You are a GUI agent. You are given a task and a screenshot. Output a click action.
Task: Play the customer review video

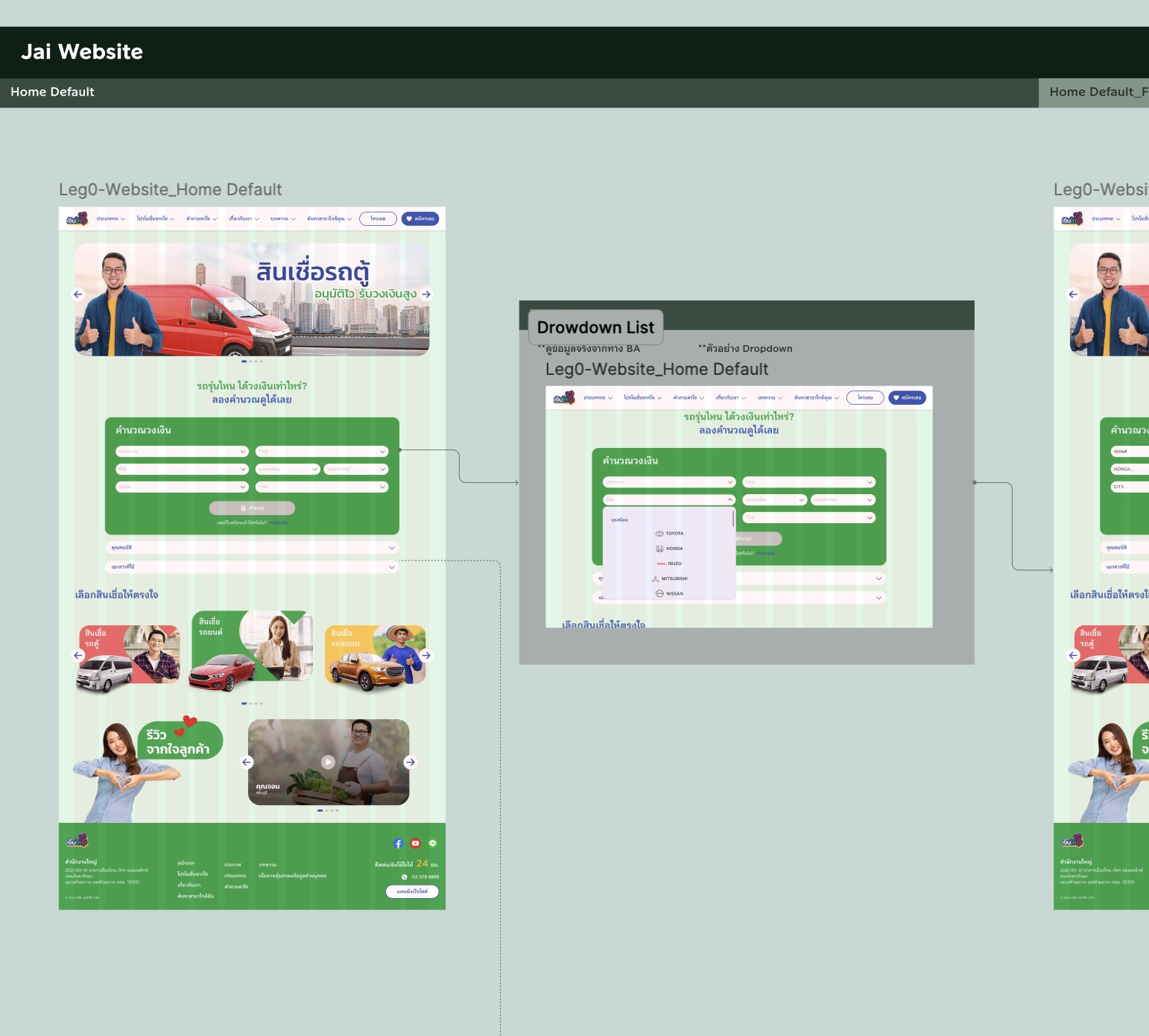(328, 762)
